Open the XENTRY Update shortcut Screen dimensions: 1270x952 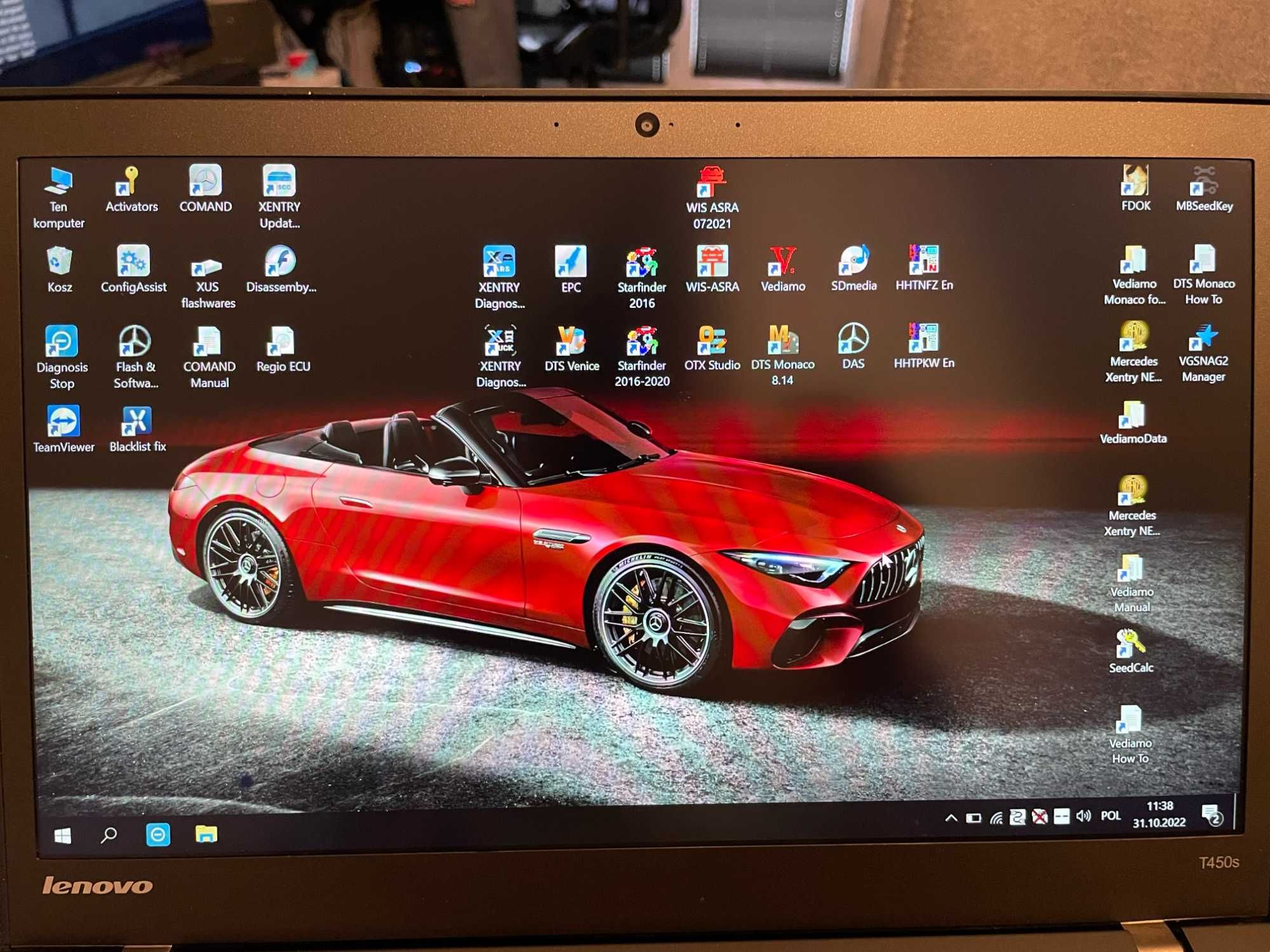[x=279, y=197]
